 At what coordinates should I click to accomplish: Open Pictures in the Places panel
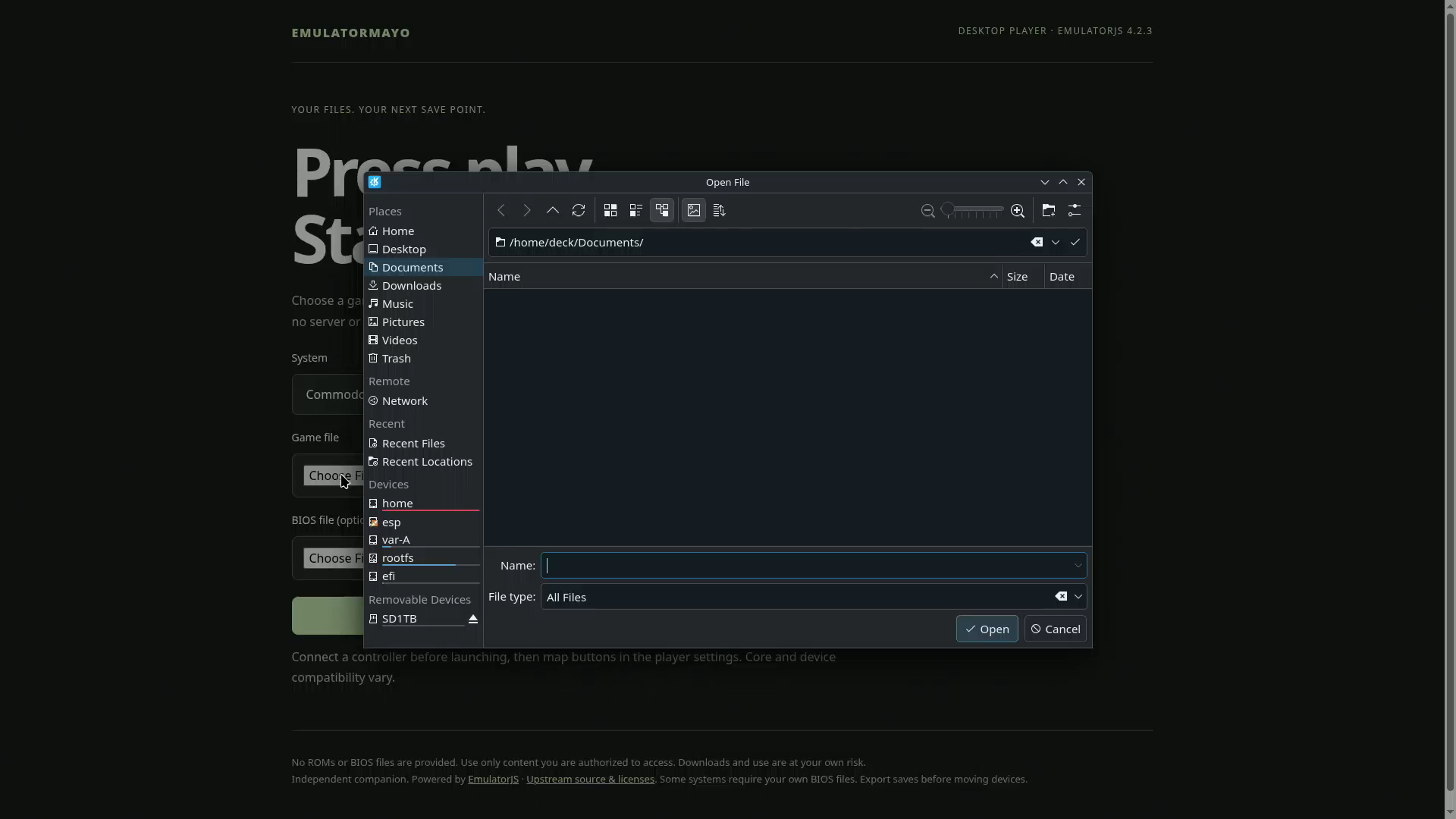pos(423,322)
